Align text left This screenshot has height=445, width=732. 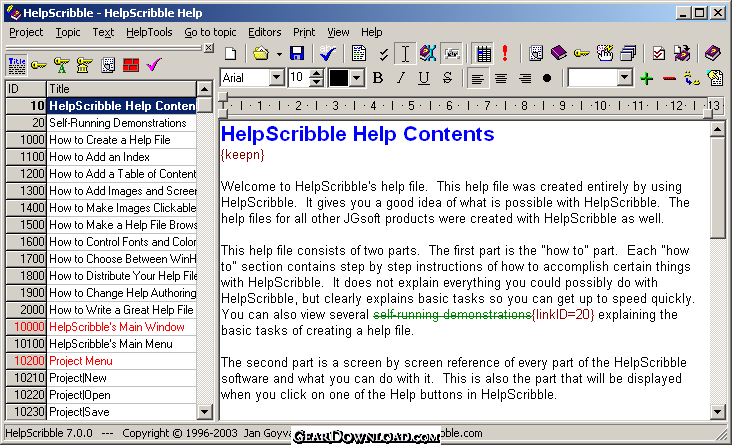click(x=477, y=78)
